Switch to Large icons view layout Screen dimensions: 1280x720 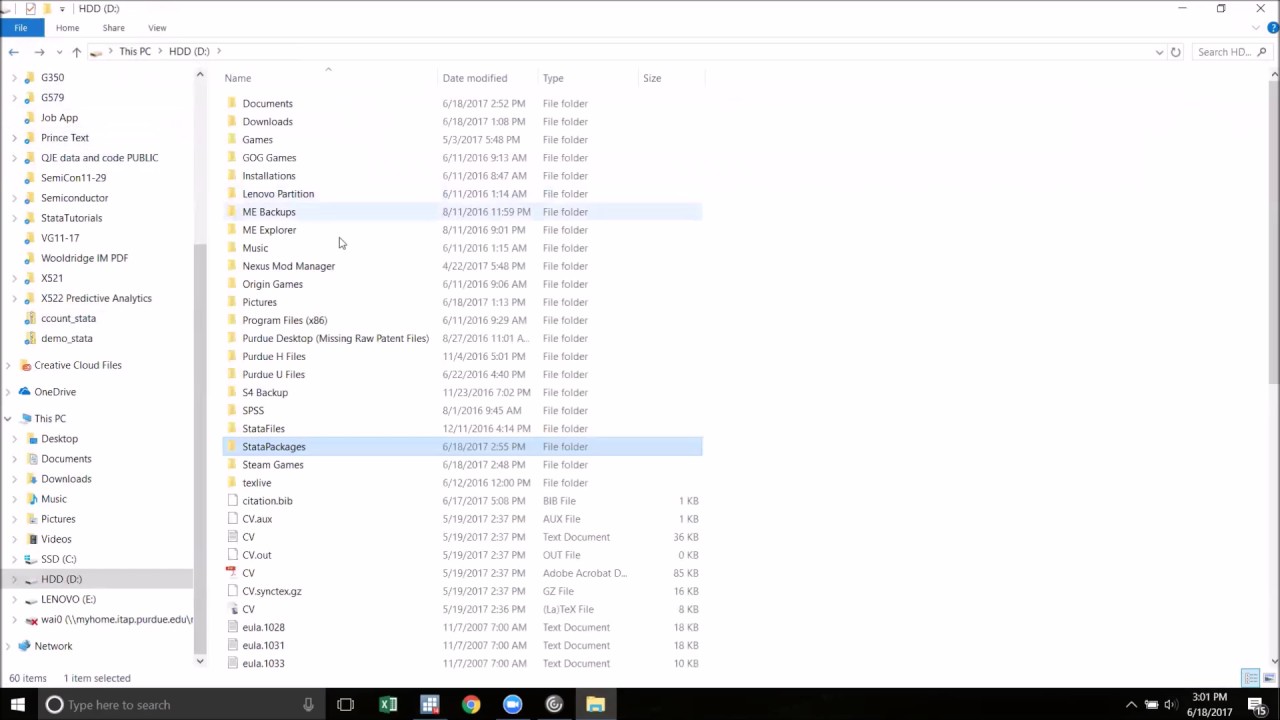pos(1269,678)
